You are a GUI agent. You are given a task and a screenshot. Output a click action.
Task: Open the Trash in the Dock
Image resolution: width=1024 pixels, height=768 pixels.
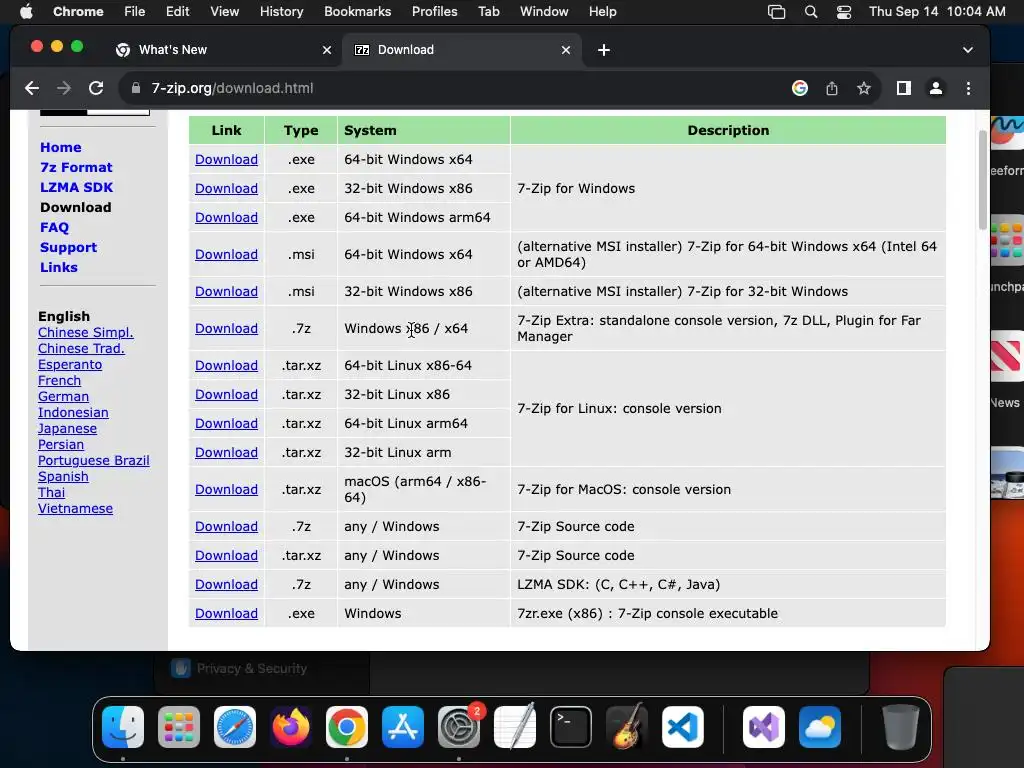[x=900, y=727]
